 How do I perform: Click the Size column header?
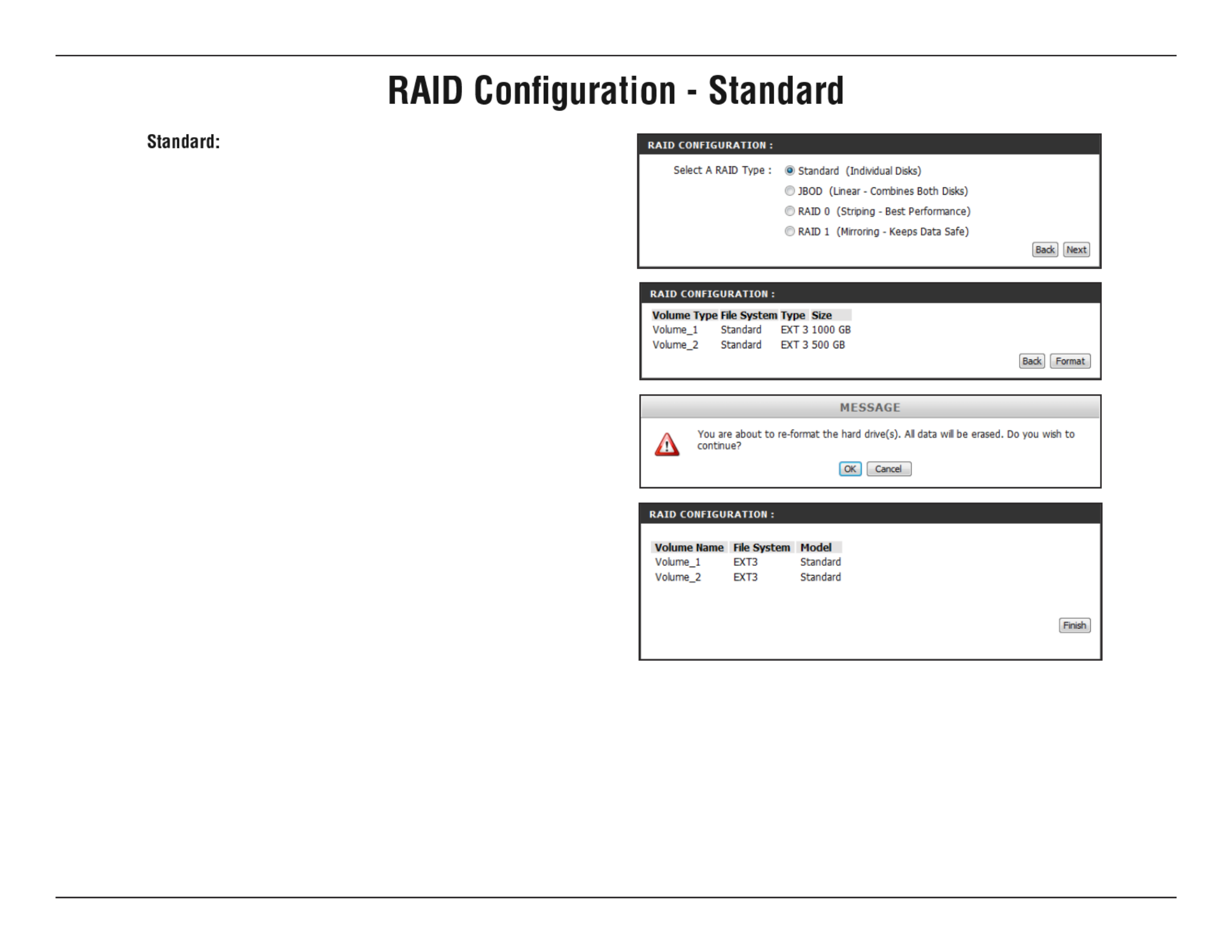[x=821, y=315]
